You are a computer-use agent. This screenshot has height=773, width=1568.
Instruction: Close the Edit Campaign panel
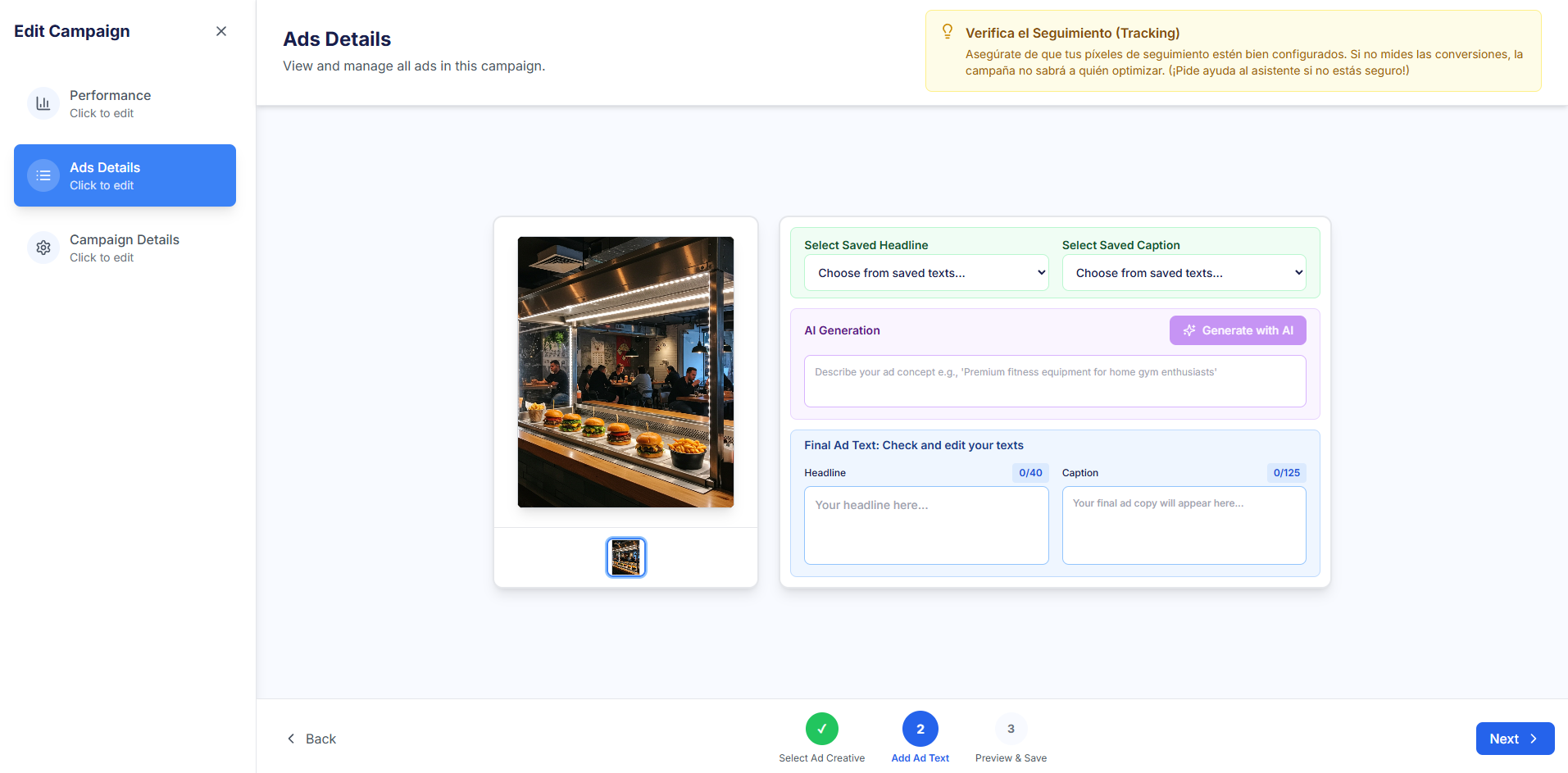[221, 31]
